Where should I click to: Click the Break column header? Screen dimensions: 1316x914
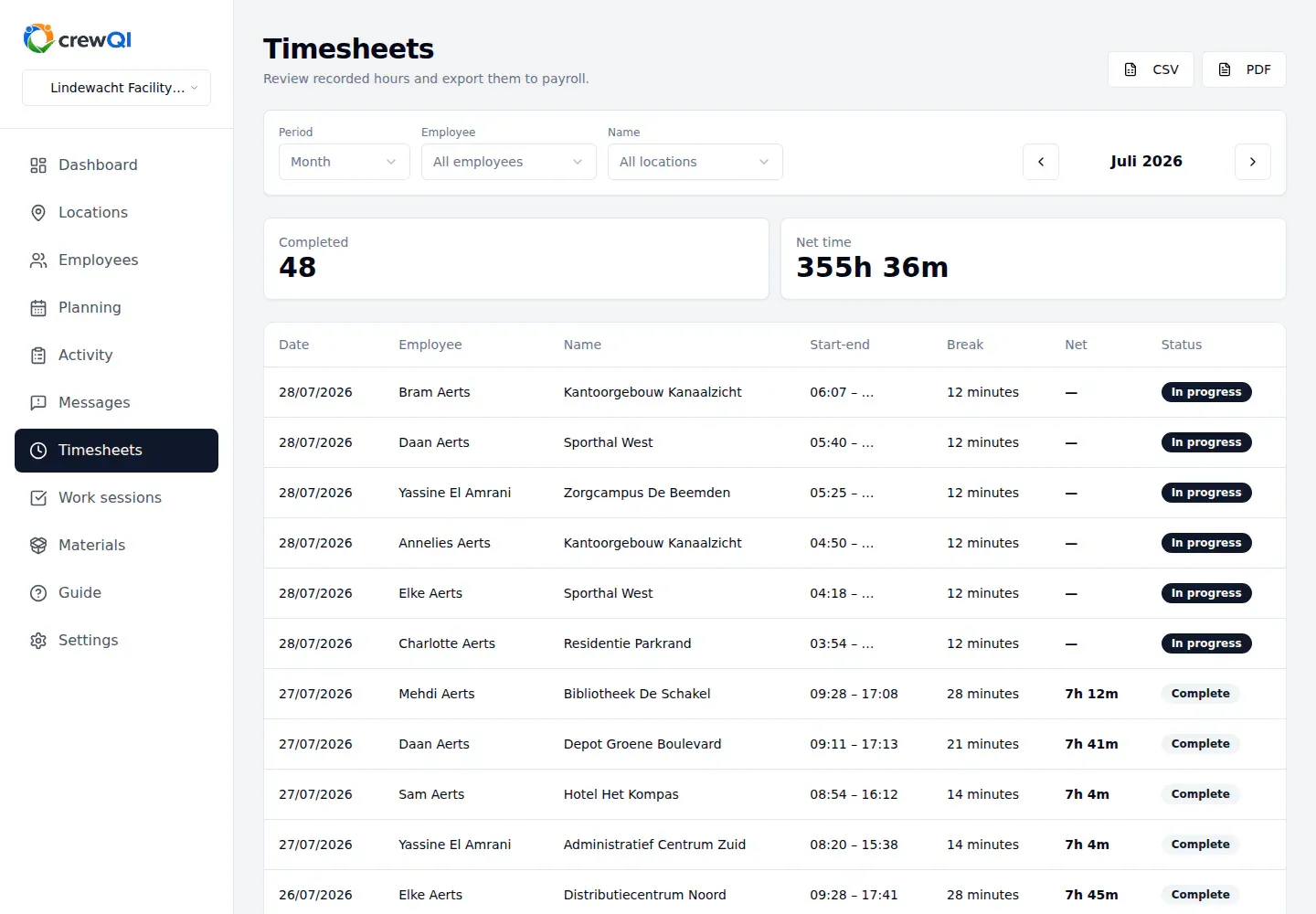point(965,345)
